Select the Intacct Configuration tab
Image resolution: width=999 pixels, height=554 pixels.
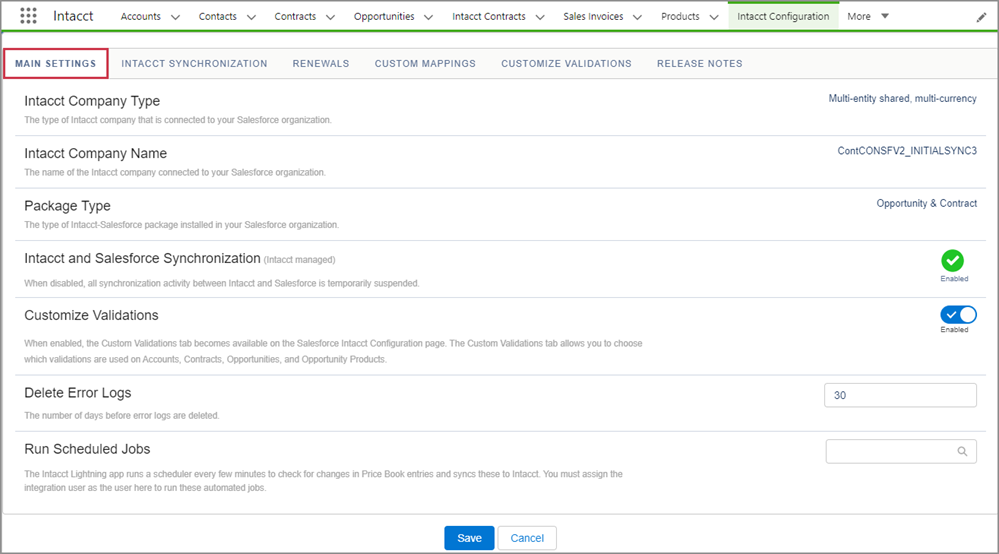click(783, 17)
